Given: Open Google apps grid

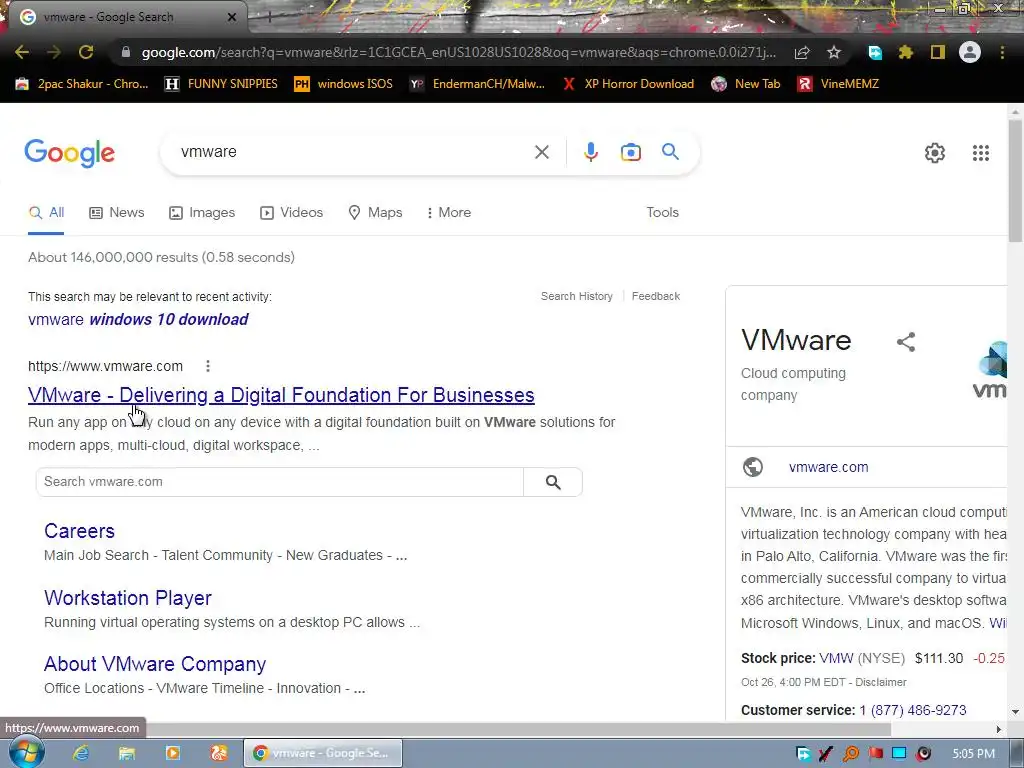Looking at the screenshot, I should [981, 153].
